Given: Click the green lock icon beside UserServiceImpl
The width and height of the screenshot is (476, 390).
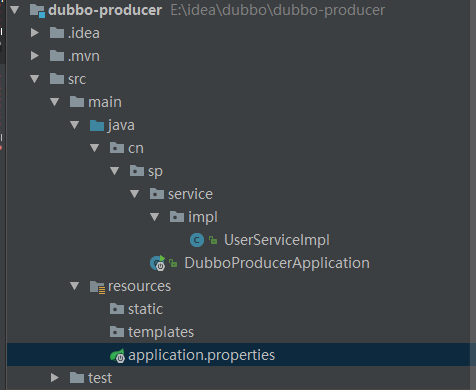Looking at the screenshot, I should click(213, 240).
